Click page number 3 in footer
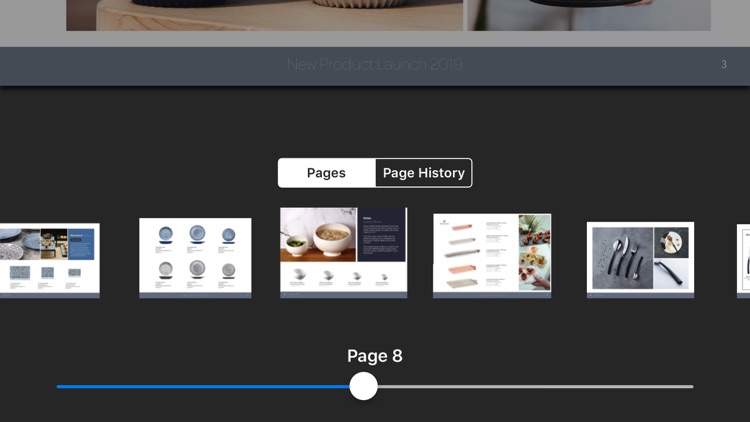The width and height of the screenshot is (750, 422). [x=724, y=65]
